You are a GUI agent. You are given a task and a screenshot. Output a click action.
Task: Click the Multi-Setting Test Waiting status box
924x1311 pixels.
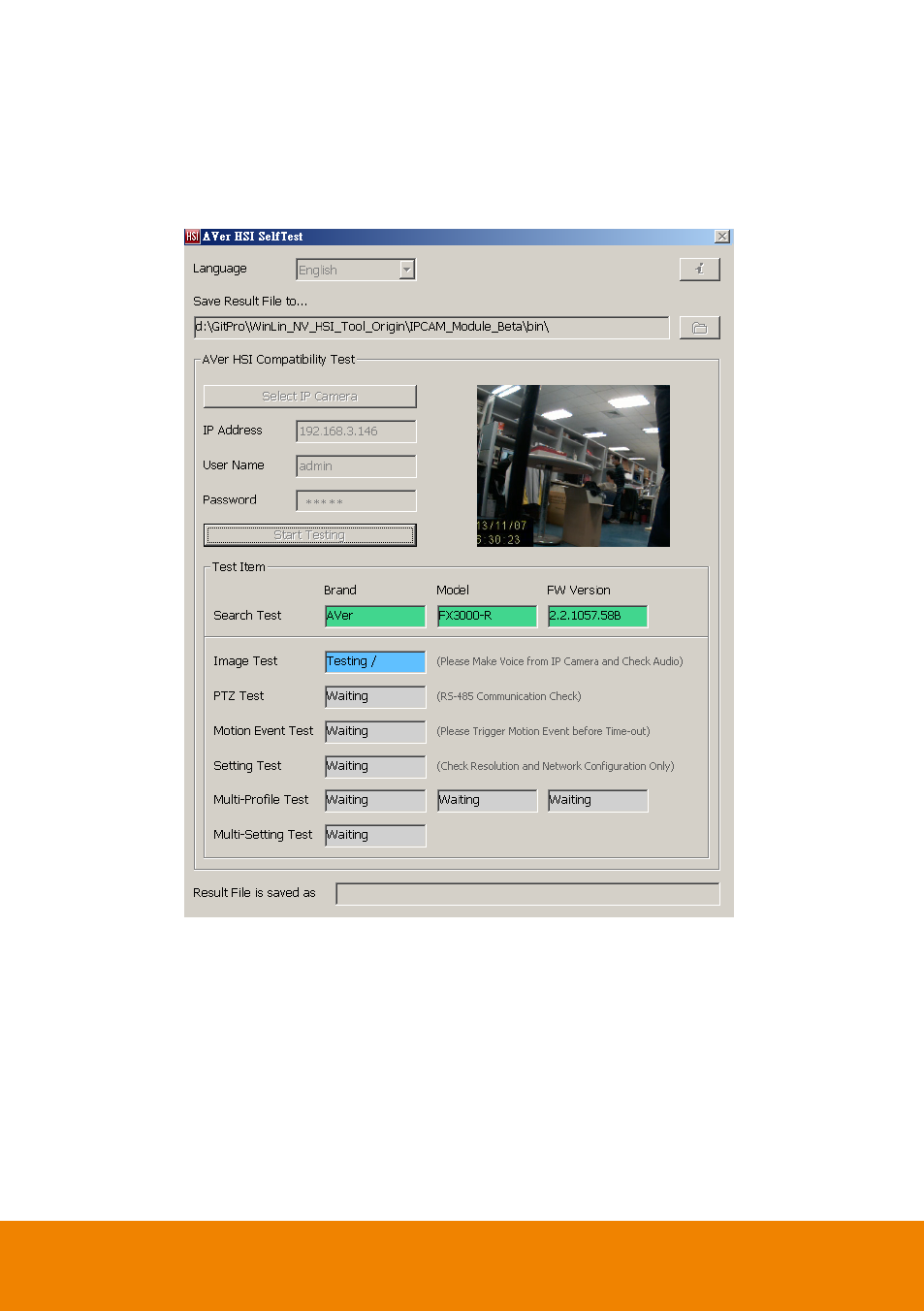click(375, 835)
